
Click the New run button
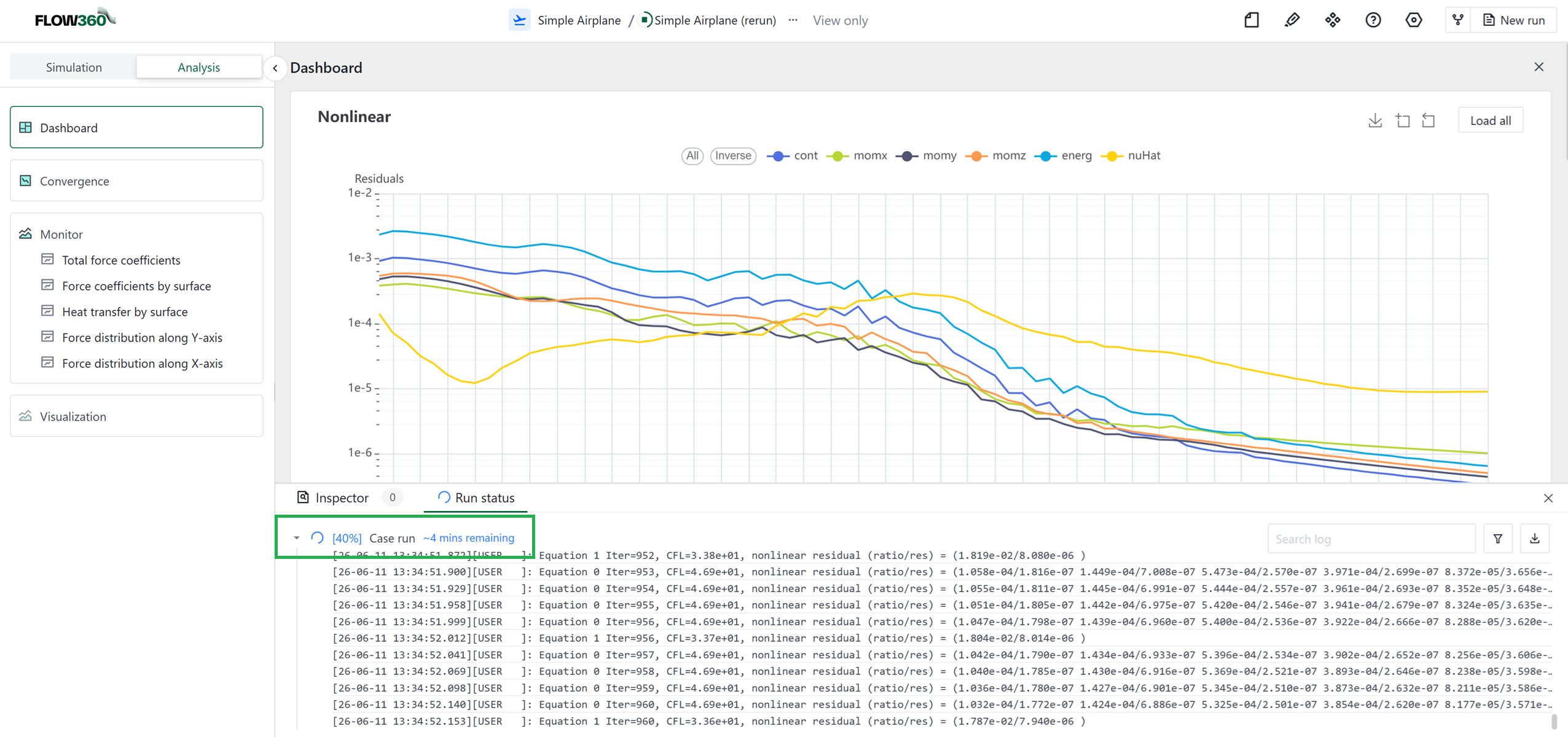pos(1513,20)
